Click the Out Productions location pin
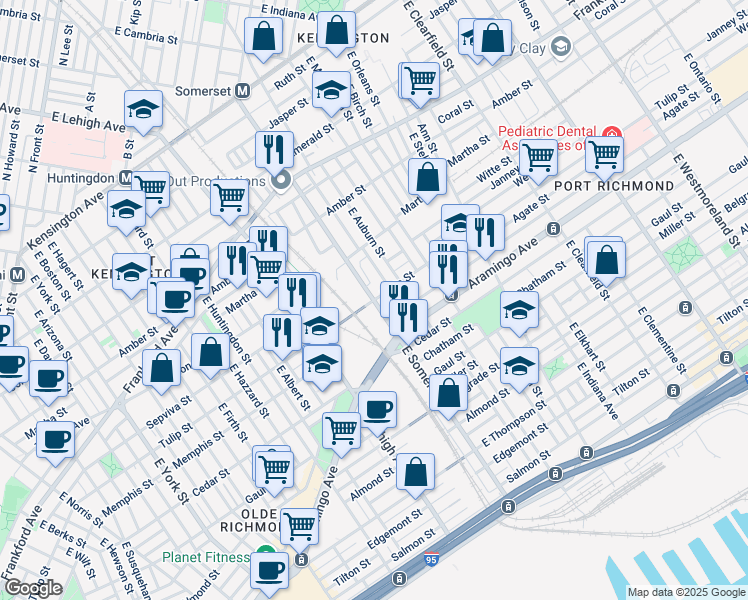The height and width of the screenshot is (600, 748). 281,181
